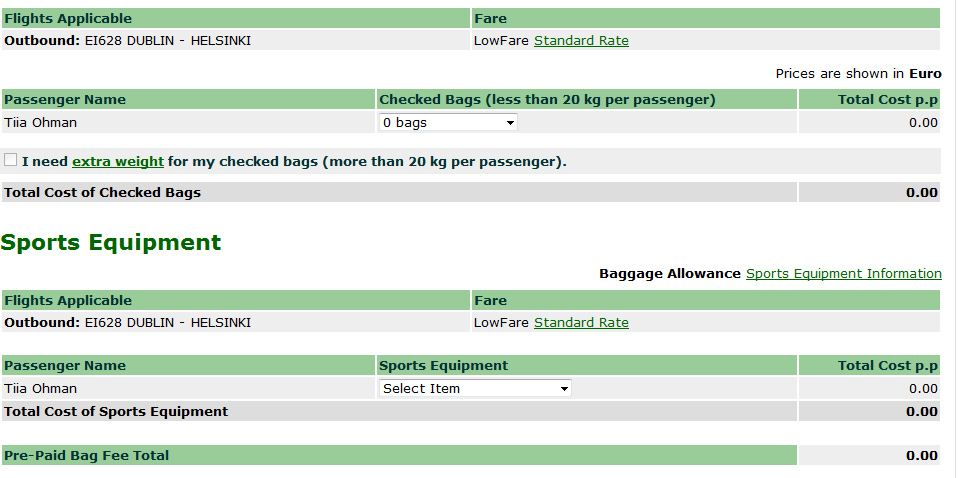The height and width of the screenshot is (478, 959).
Task: Click the Total Cost of Sports Equipment amount
Action: (x=921, y=412)
